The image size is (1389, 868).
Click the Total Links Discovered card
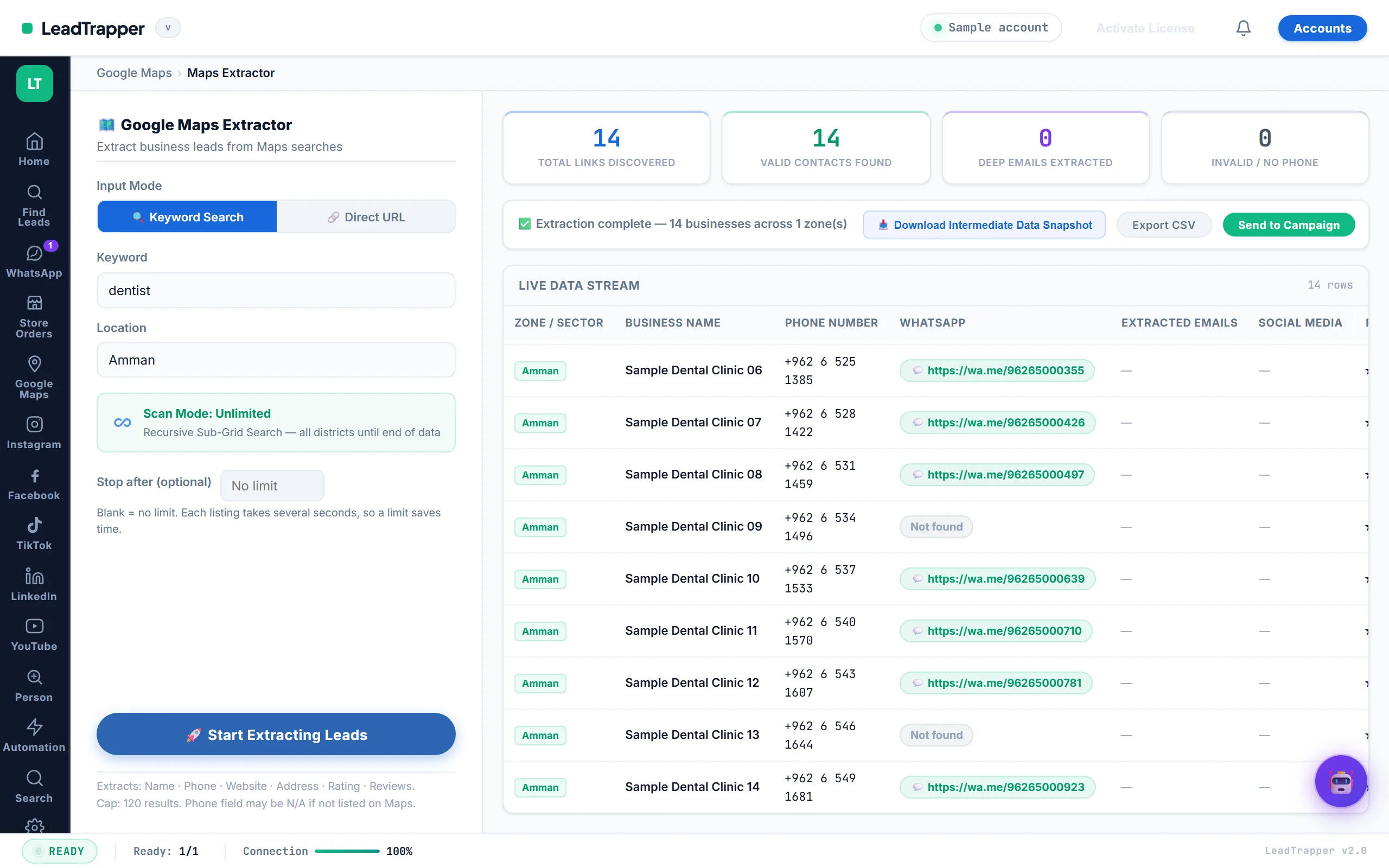(606, 148)
